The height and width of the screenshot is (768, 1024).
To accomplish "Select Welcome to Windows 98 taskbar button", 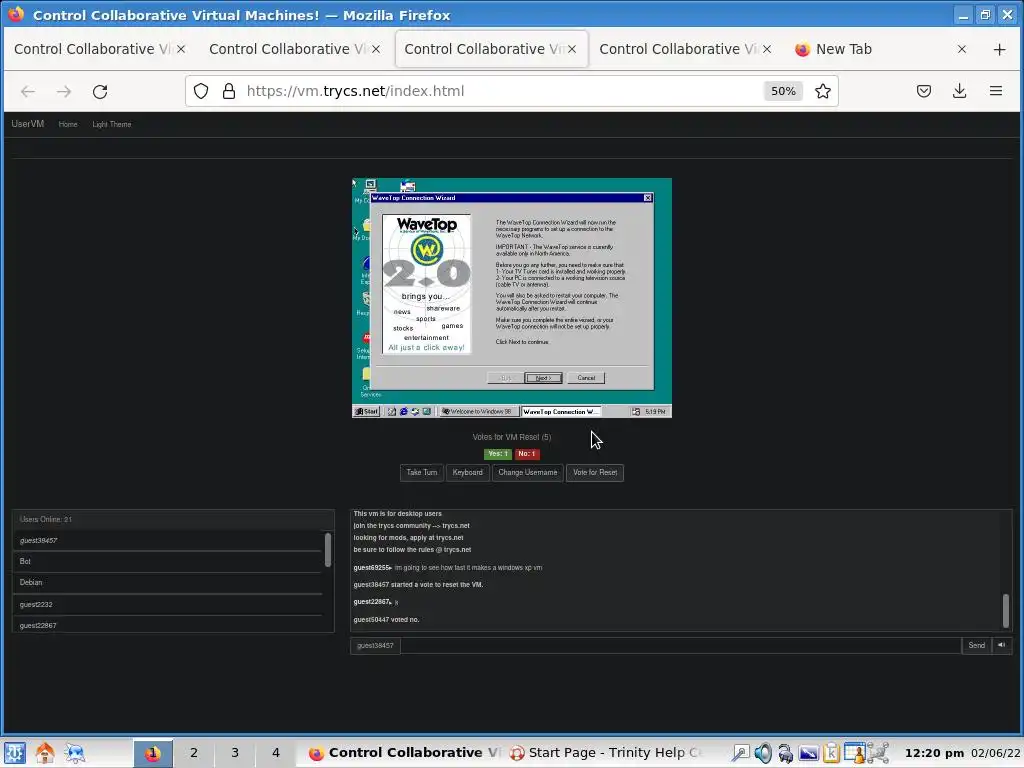I will point(477,411).
